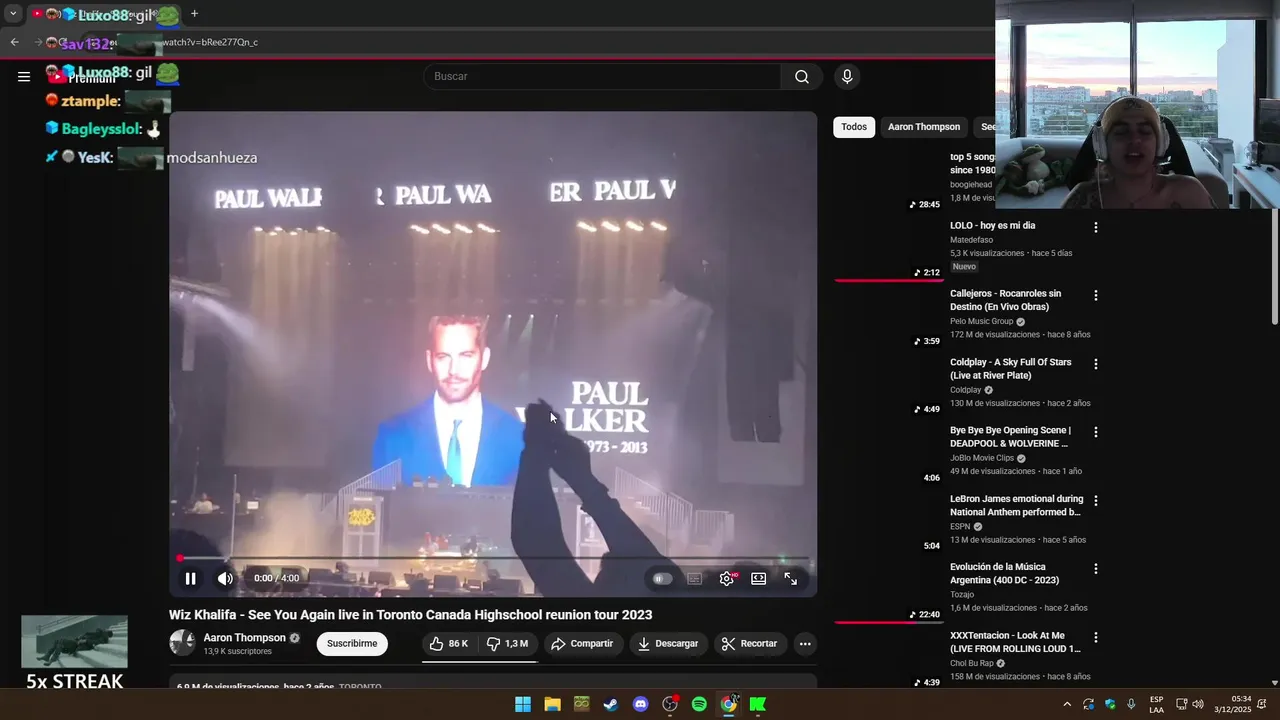Enter fullscreen video mode
Image resolution: width=1280 pixels, height=720 pixels.
(790, 578)
